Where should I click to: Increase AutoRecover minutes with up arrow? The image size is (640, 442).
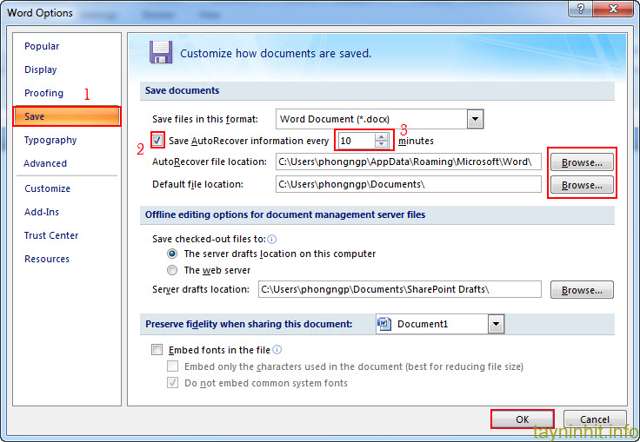click(381, 137)
